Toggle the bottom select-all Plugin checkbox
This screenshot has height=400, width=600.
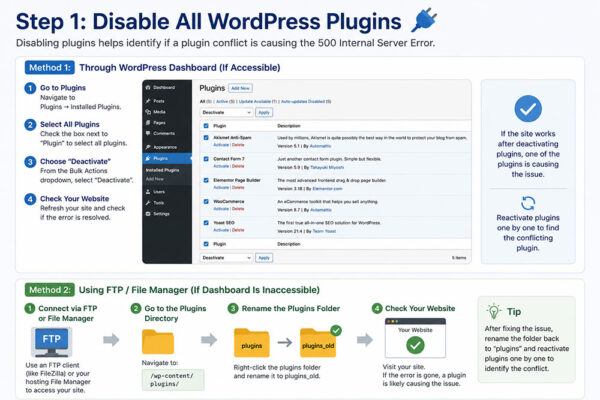coord(206,244)
